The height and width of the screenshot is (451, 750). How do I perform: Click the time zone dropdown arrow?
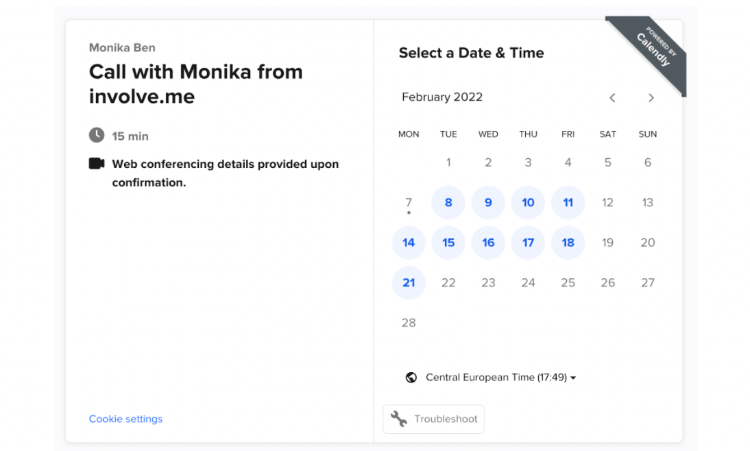pos(573,378)
